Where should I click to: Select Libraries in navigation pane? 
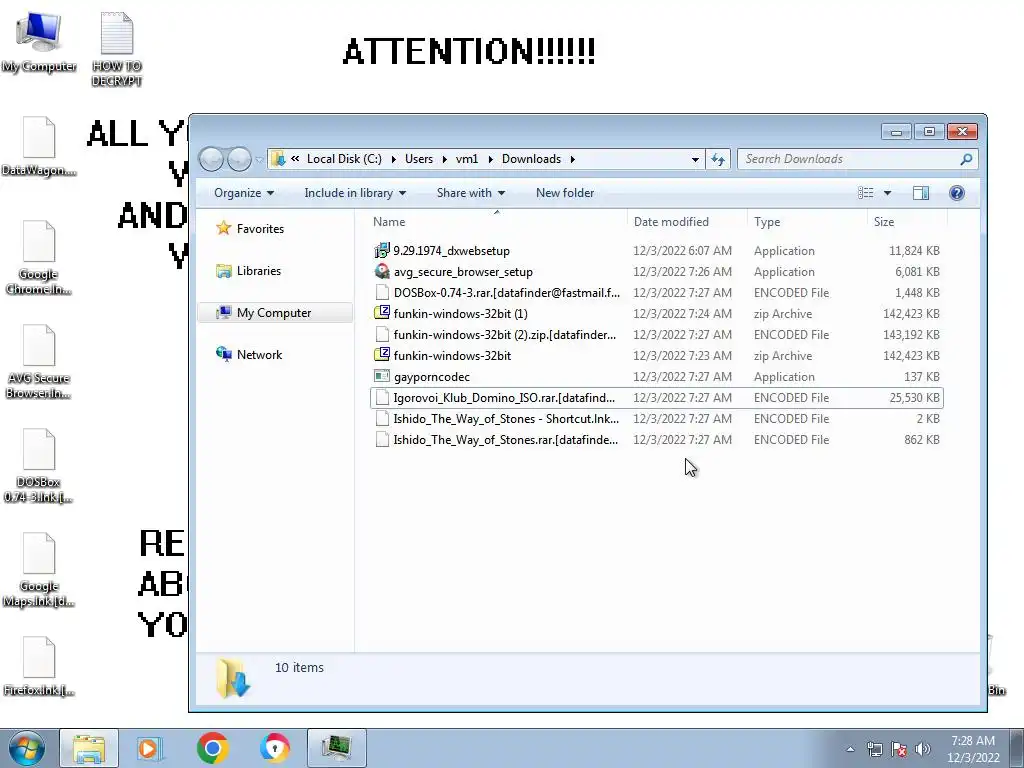[x=249, y=271]
